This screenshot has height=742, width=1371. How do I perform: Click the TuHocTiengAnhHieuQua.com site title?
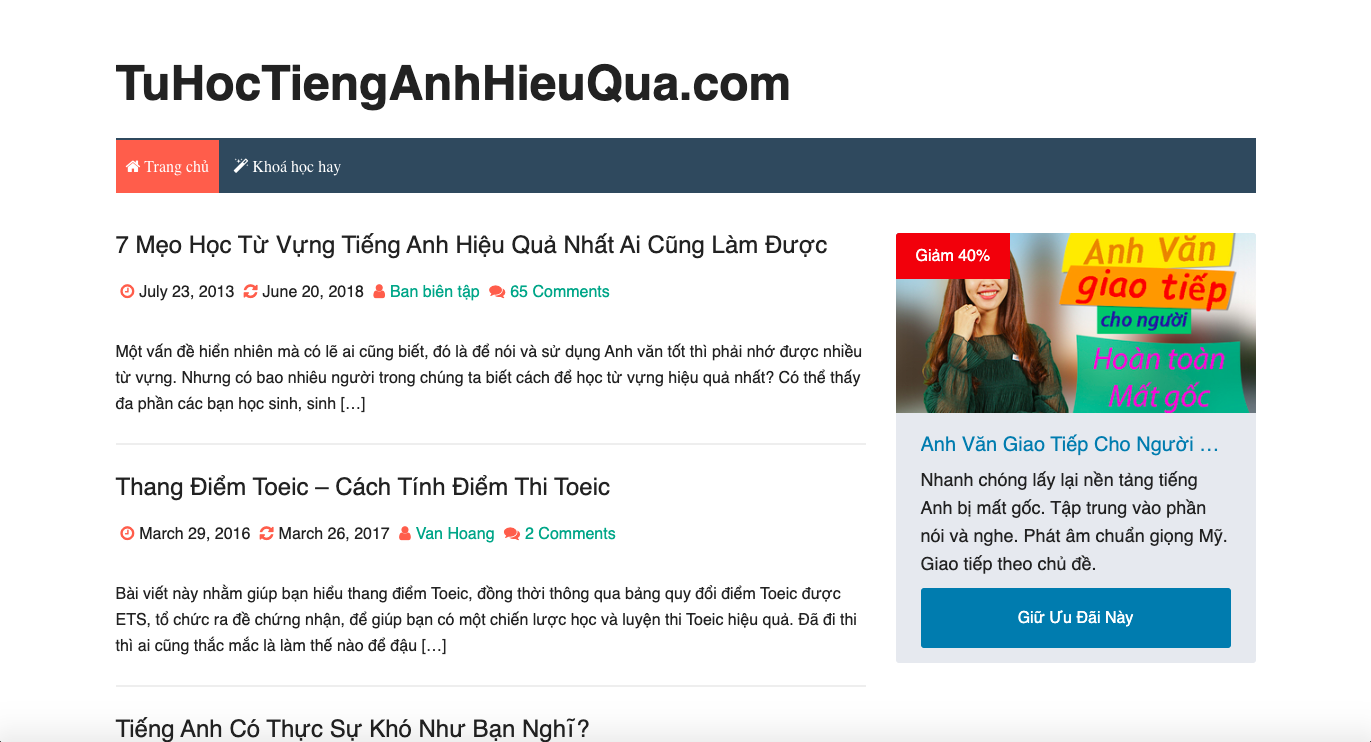pos(453,84)
